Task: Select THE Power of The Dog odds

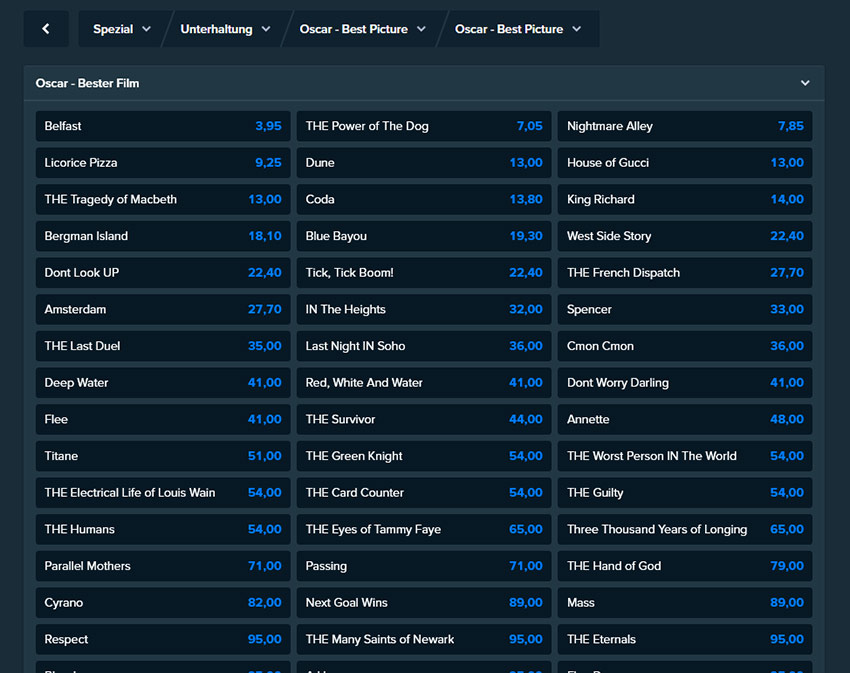Action: click(424, 126)
